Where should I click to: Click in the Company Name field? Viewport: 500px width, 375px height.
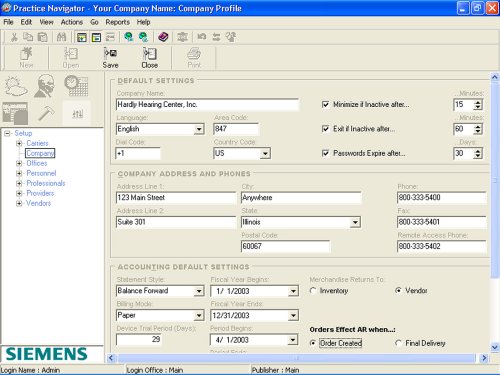pyautogui.click(x=207, y=105)
